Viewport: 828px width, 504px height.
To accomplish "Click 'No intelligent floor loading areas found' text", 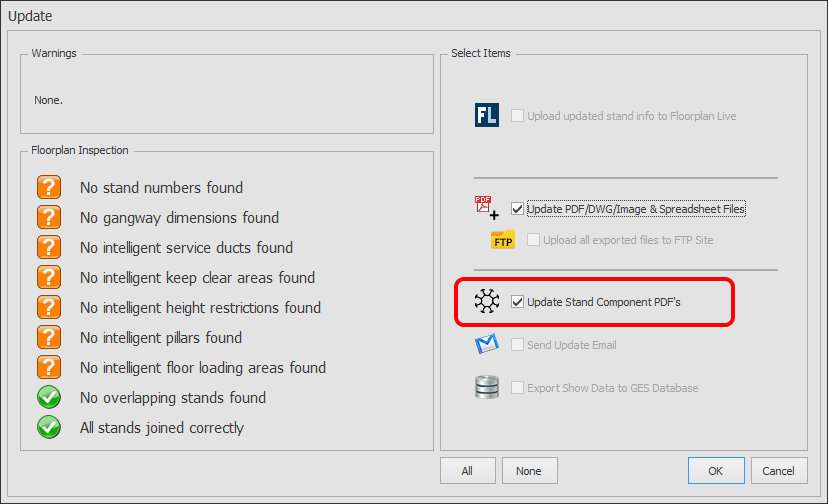I will pos(203,368).
